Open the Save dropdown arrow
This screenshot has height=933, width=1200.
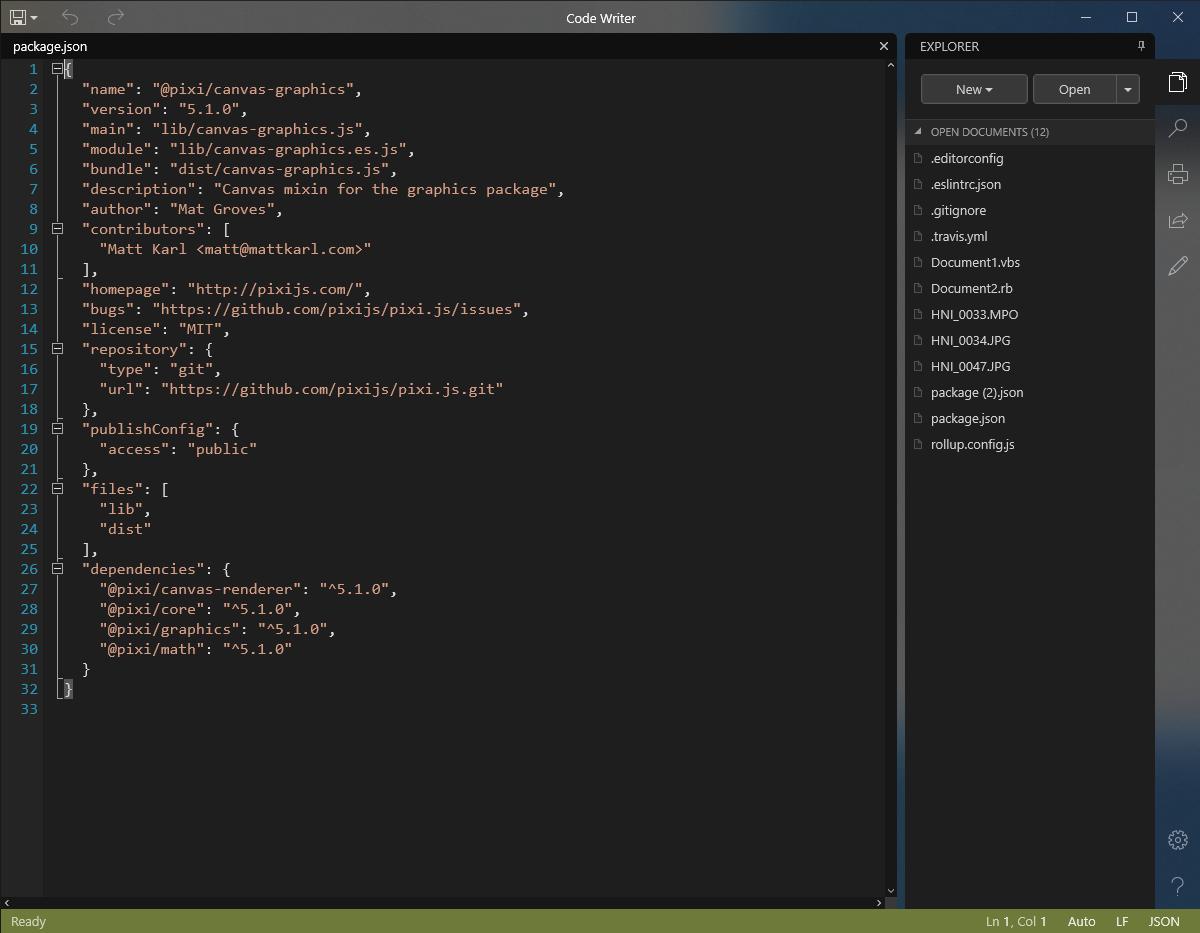coord(34,18)
